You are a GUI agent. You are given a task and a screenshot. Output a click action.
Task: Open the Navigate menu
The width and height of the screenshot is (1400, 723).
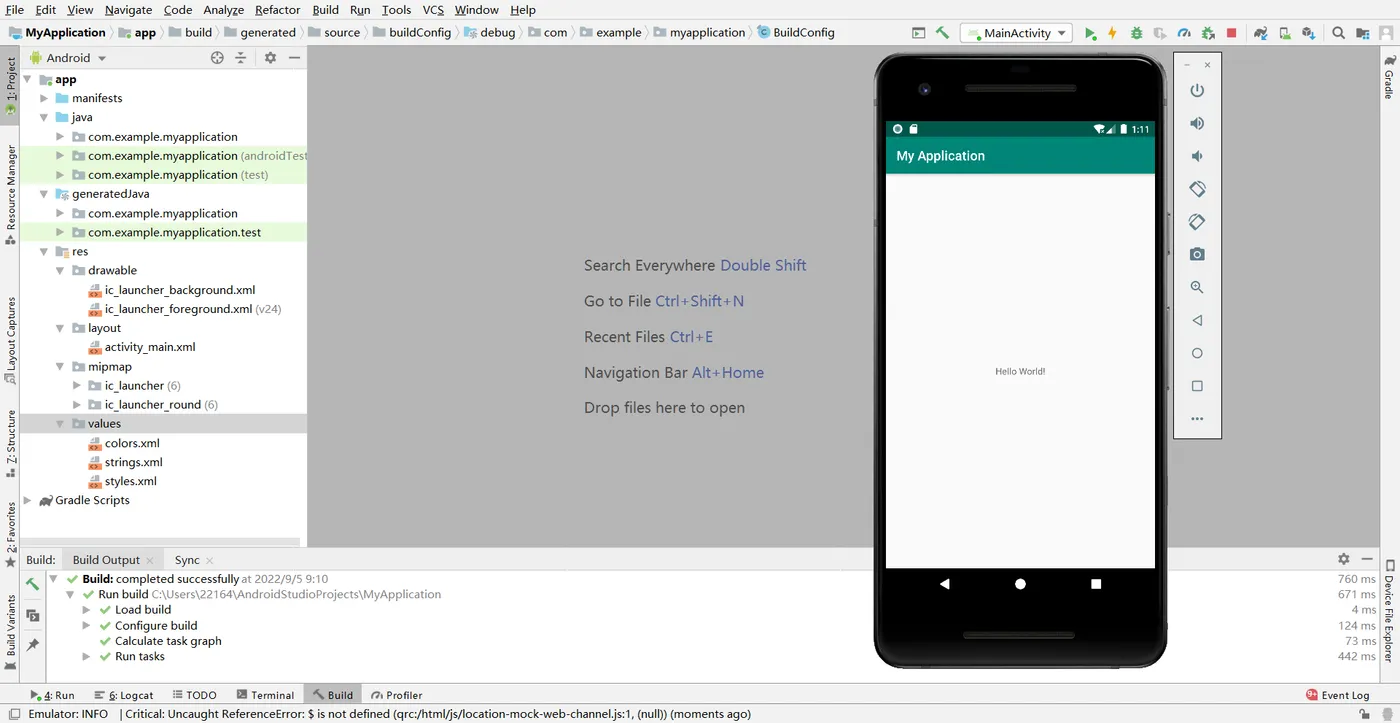(128, 10)
